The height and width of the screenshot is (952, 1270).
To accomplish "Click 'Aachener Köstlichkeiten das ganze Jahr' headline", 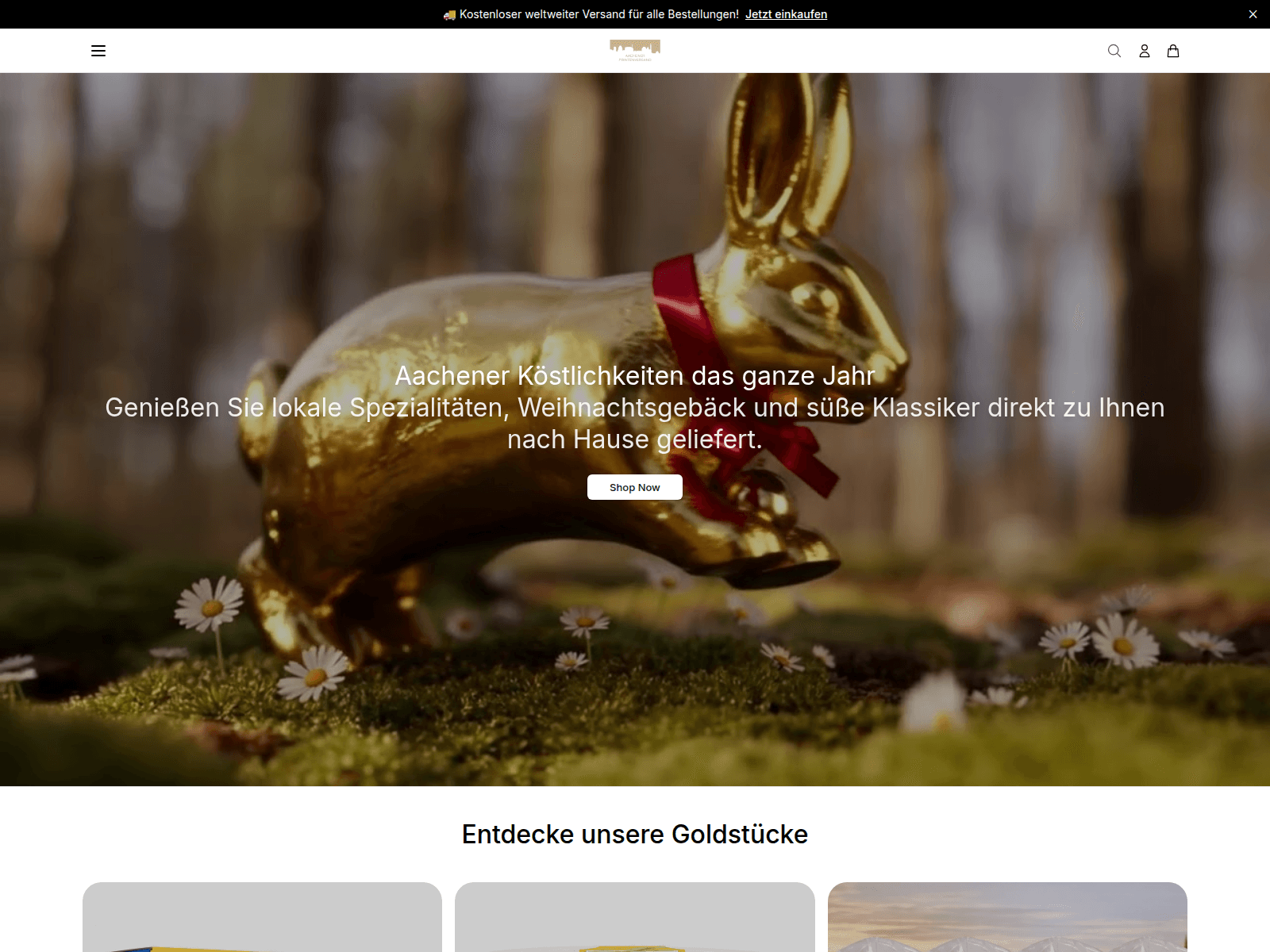I will (x=635, y=376).
